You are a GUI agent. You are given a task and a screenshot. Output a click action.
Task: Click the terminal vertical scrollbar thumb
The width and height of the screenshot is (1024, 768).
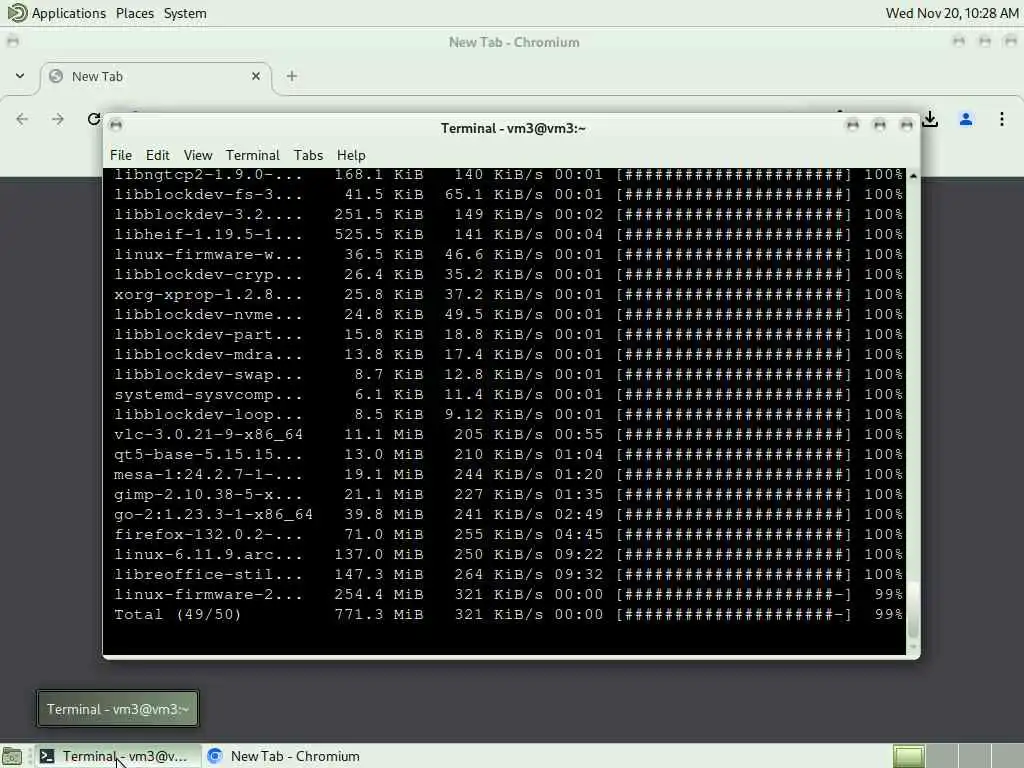[x=913, y=611]
